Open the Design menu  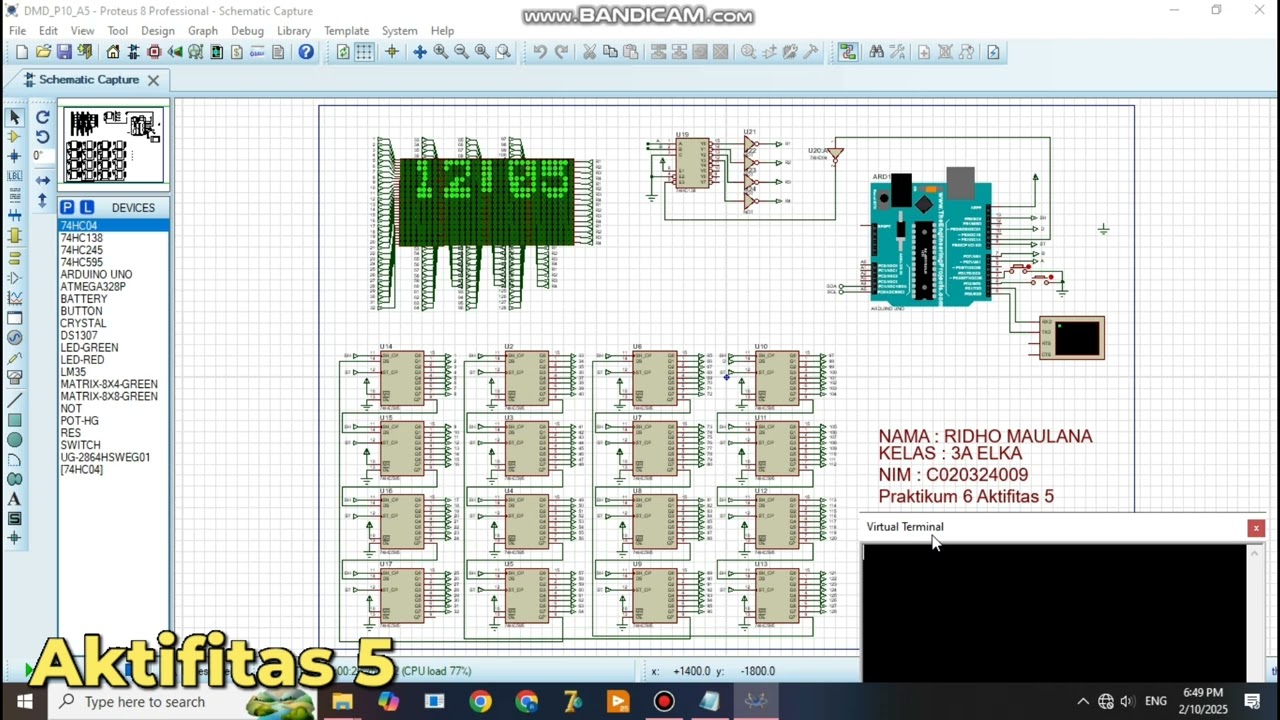[157, 31]
